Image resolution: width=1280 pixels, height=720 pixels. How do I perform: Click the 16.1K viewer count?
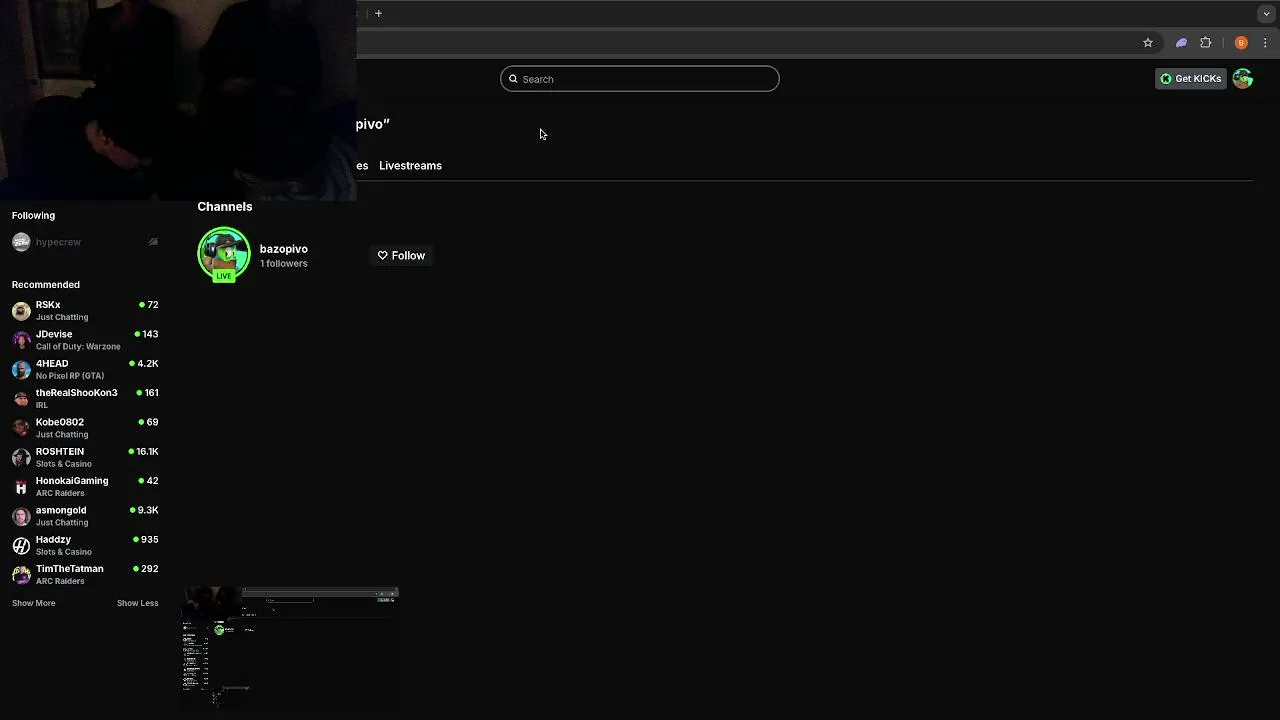[x=147, y=452]
